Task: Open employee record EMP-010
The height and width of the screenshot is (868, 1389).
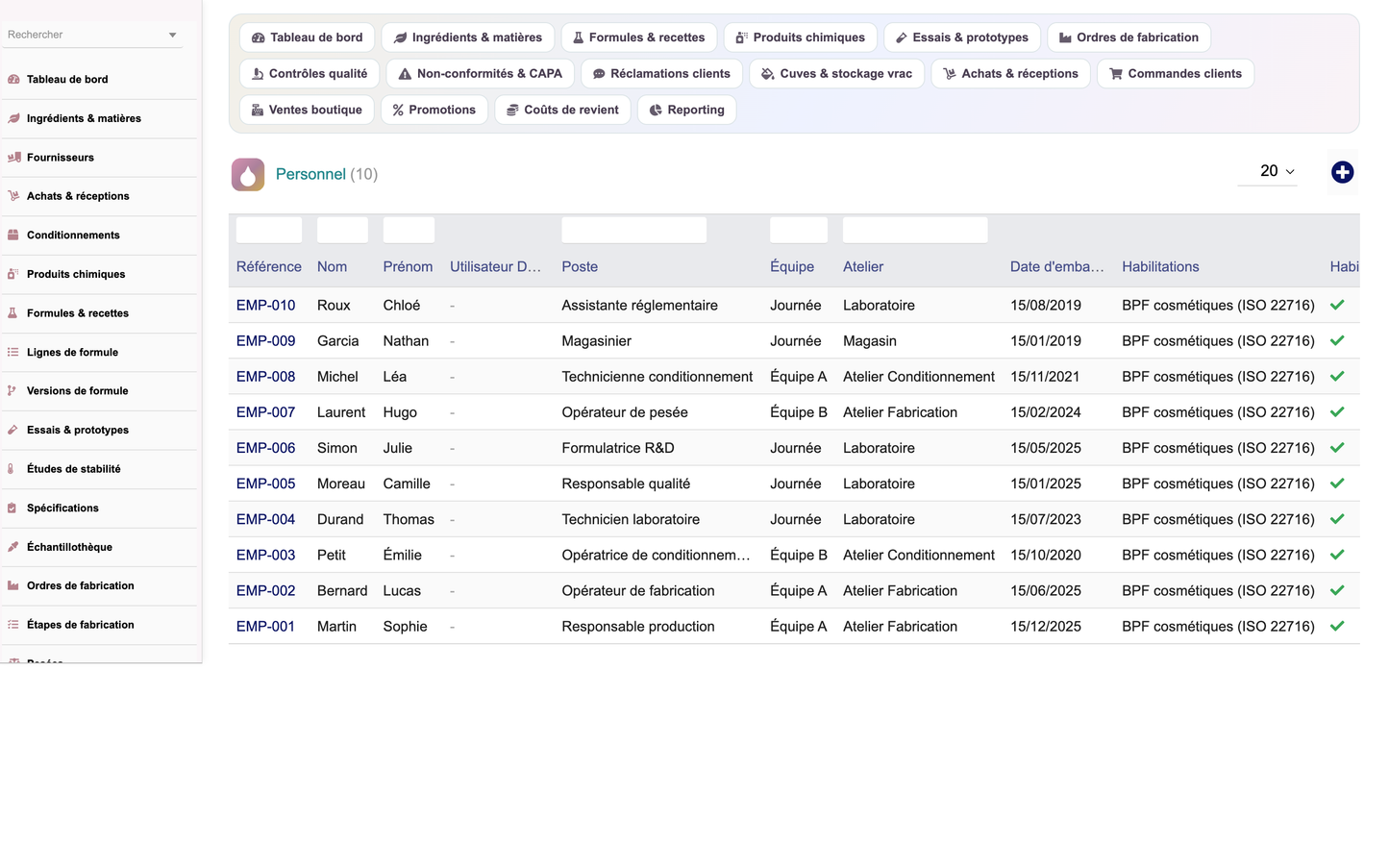Action: pyautogui.click(x=266, y=305)
